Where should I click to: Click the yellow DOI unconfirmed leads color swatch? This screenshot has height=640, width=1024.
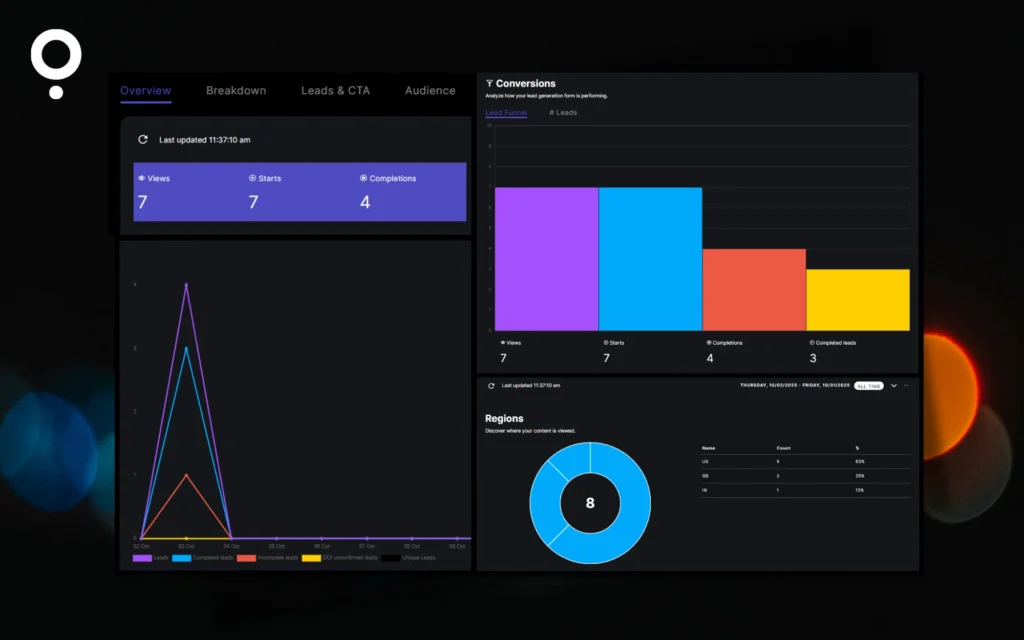[311, 558]
